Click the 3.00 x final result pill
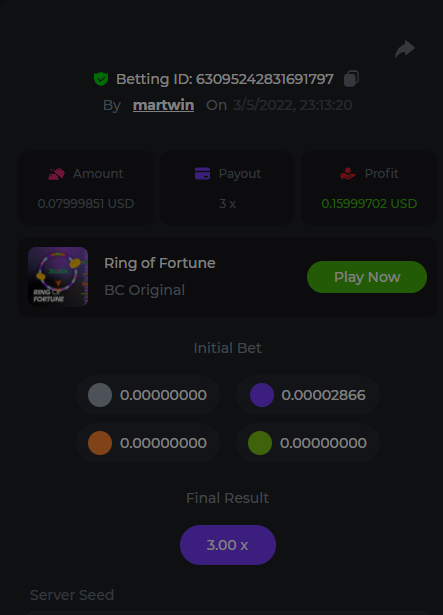This screenshot has width=443, height=615. tap(228, 545)
